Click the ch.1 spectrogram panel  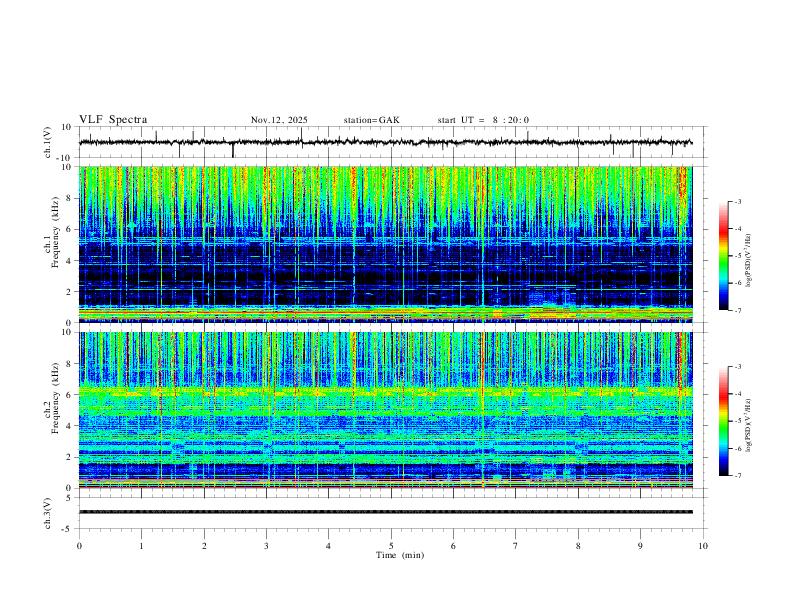(385, 244)
